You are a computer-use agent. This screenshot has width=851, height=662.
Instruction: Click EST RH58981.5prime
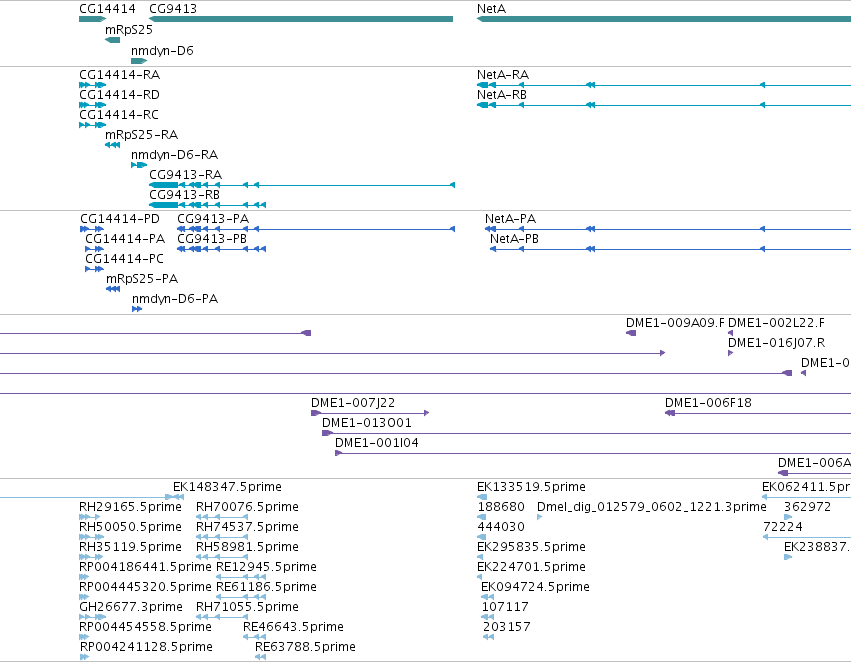(x=247, y=547)
